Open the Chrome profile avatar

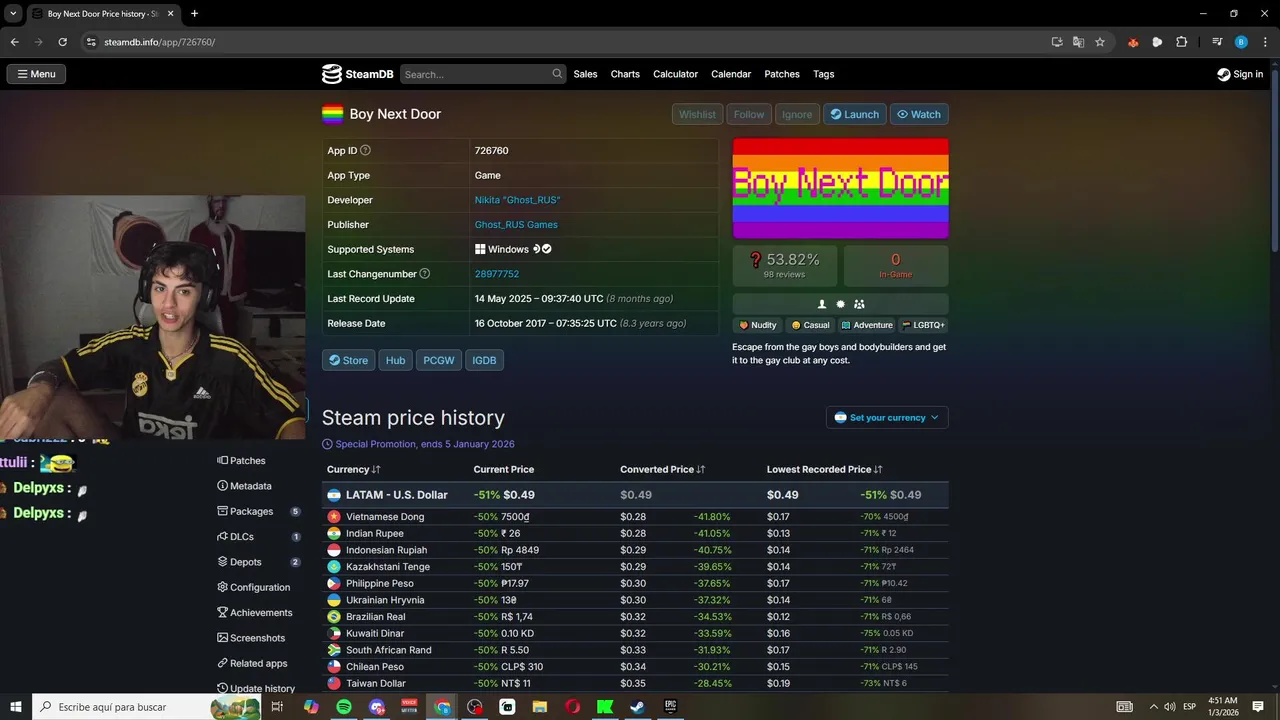click(x=1241, y=42)
